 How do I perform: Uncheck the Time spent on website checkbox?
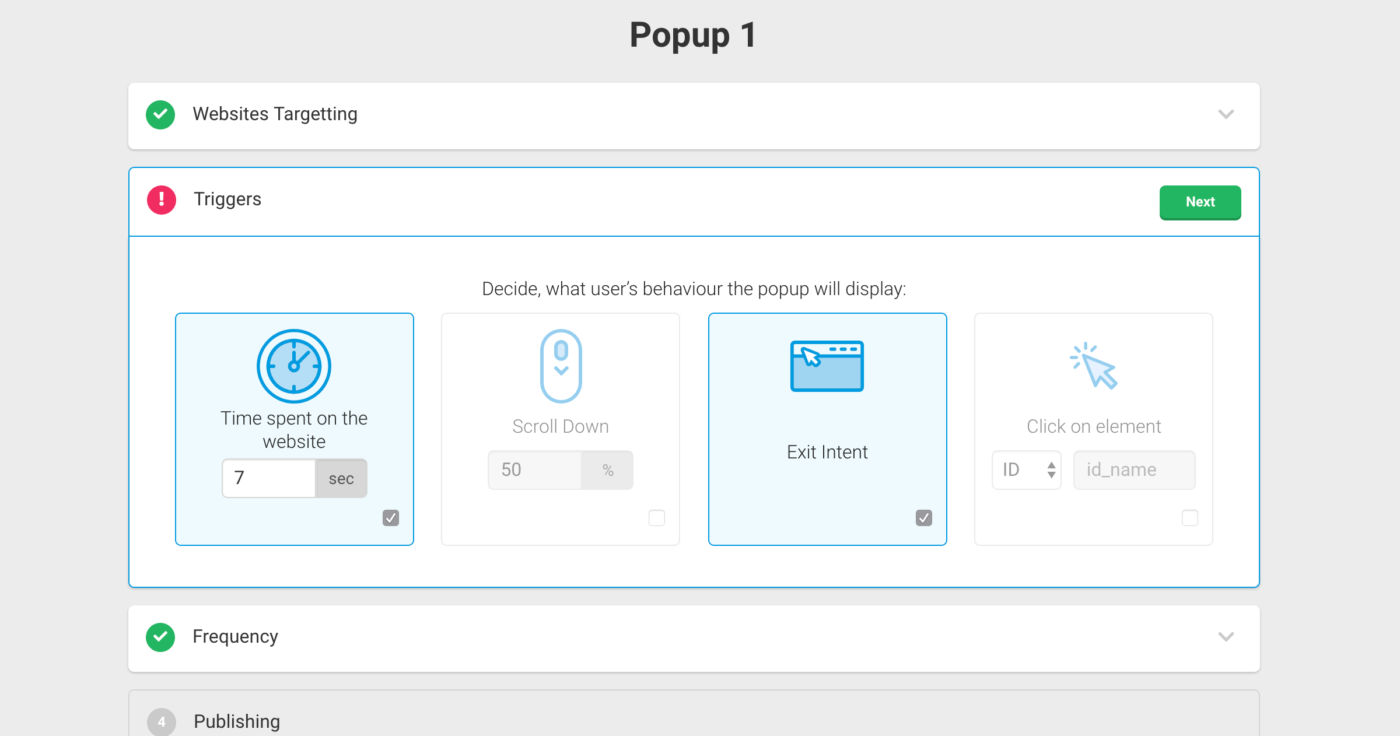(391, 518)
